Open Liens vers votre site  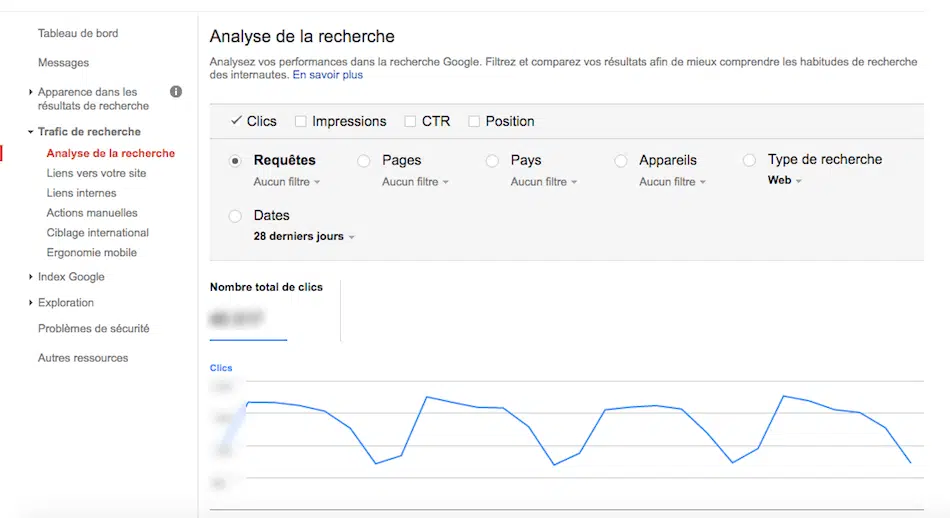click(96, 173)
